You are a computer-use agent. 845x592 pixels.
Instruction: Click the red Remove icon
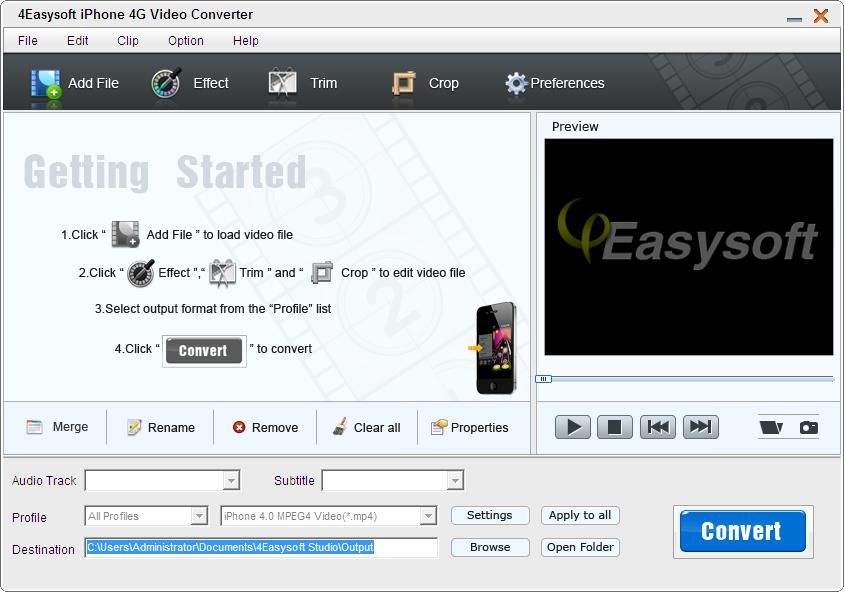point(239,427)
